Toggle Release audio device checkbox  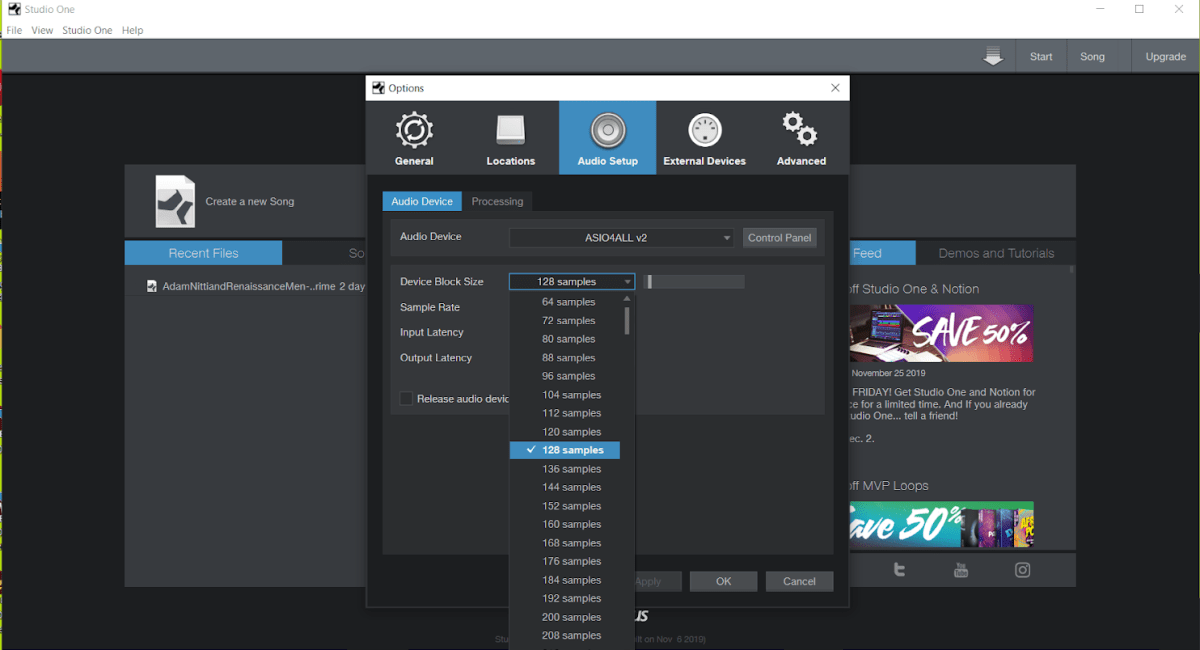(x=406, y=398)
